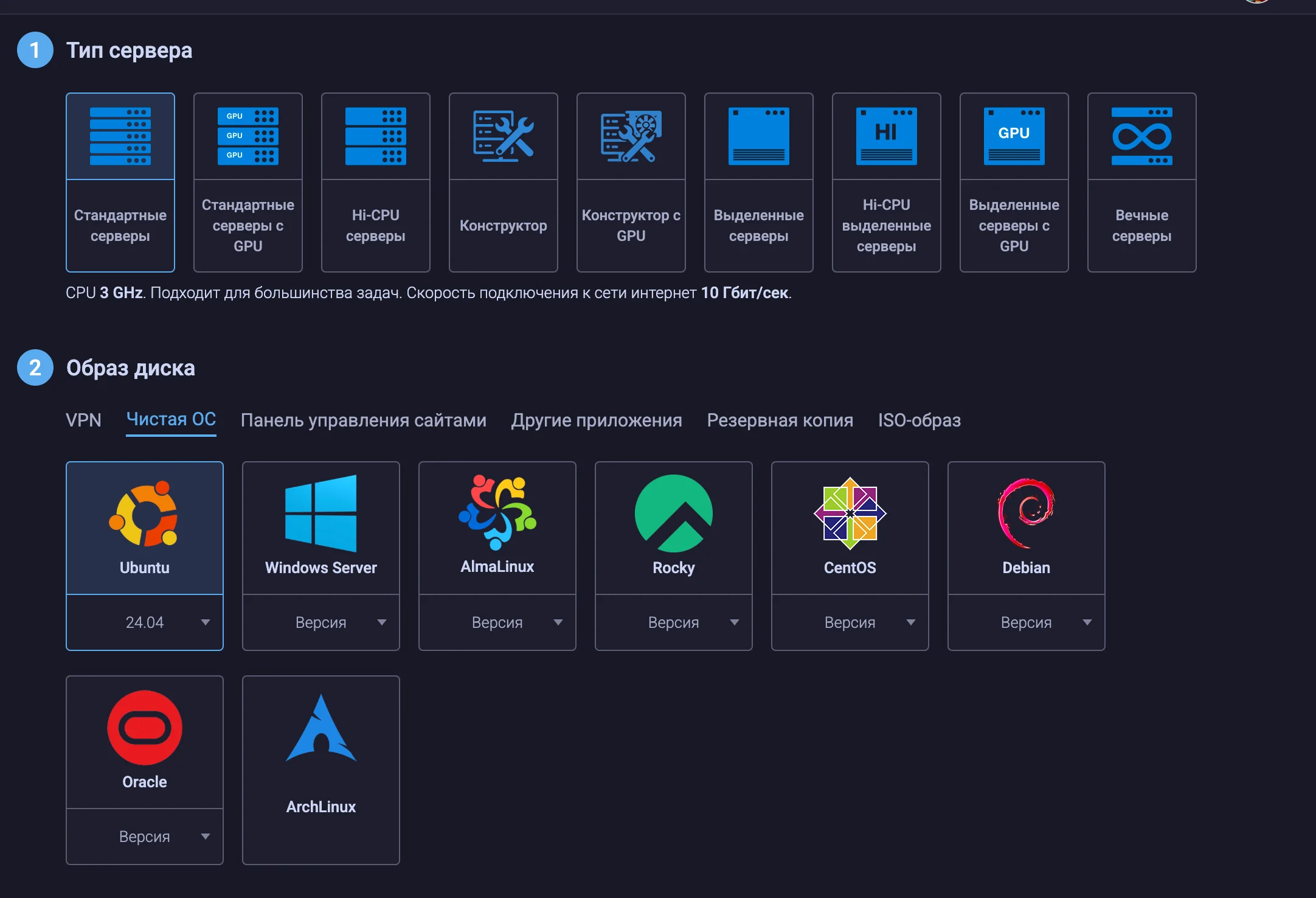Click the Стандартные серверы label
This screenshot has height=898, width=1316.
[120, 226]
